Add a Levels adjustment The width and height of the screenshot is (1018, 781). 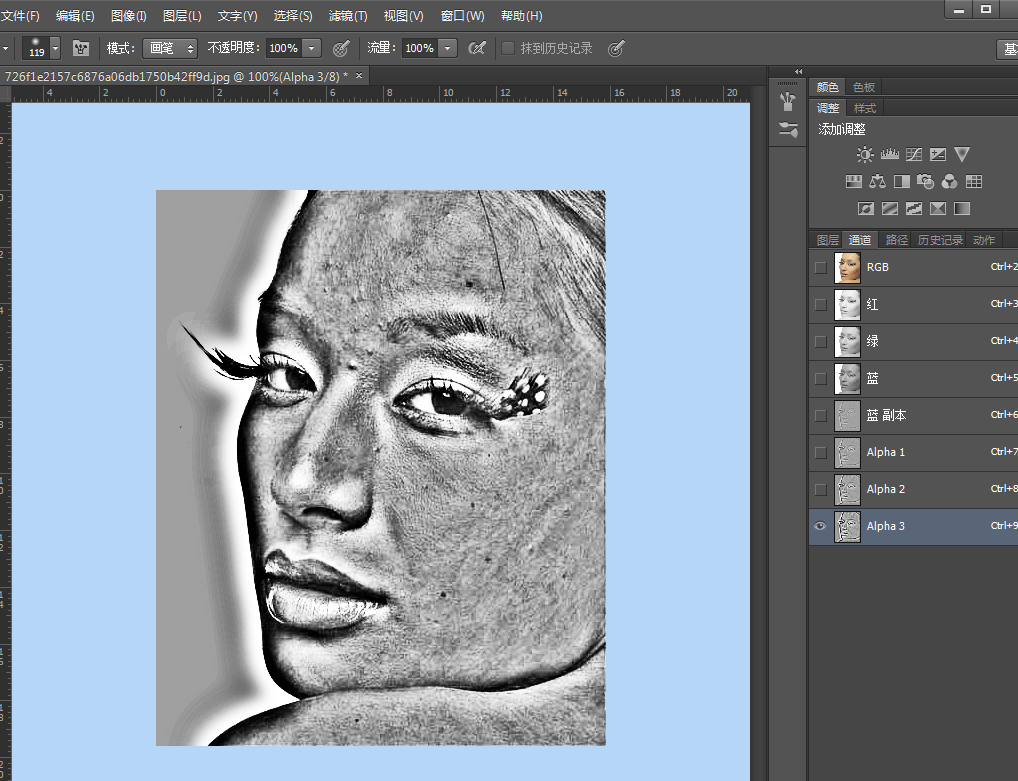(889, 155)
